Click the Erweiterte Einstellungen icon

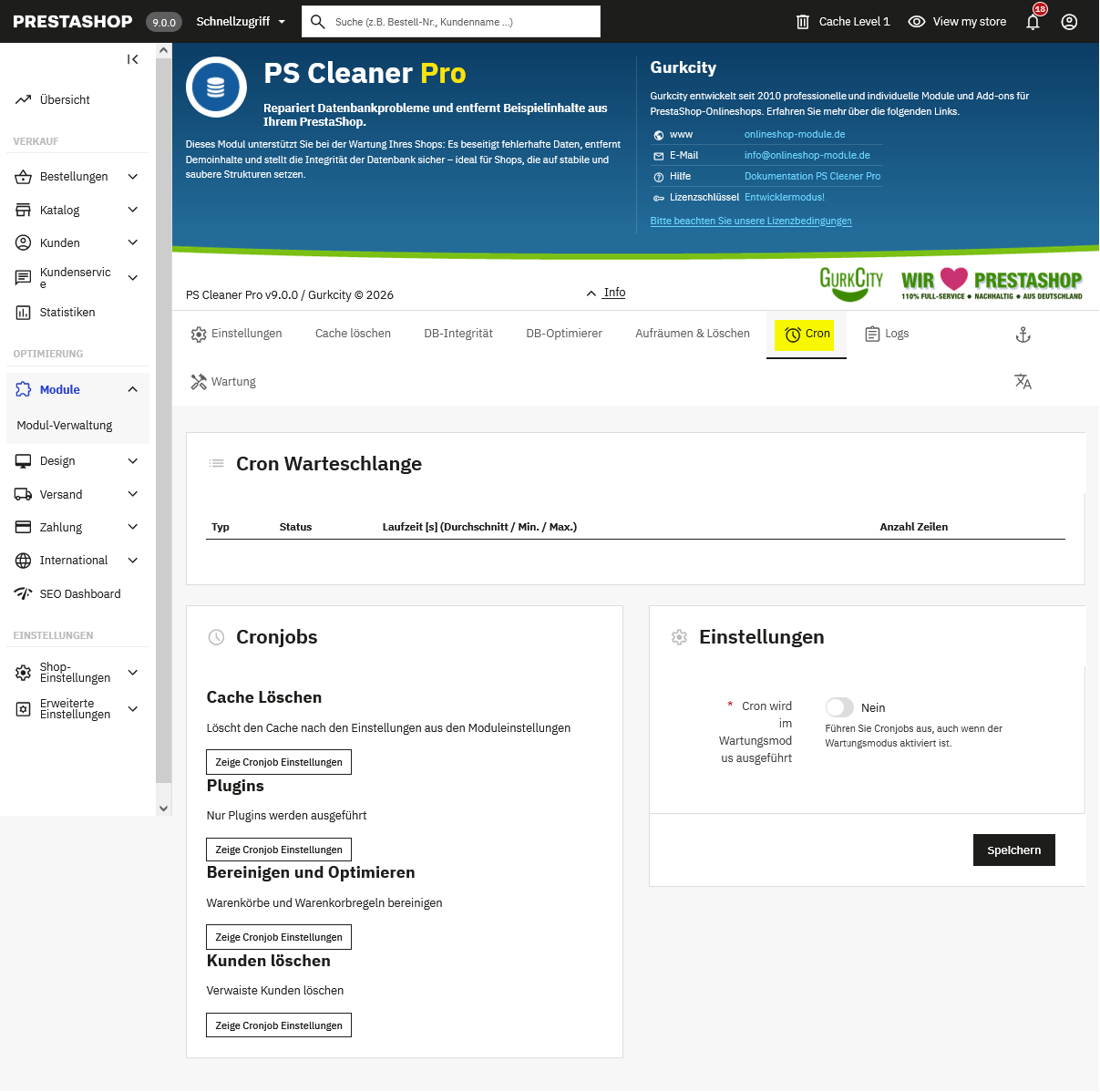pyautogui.click(x=24, y=709)
